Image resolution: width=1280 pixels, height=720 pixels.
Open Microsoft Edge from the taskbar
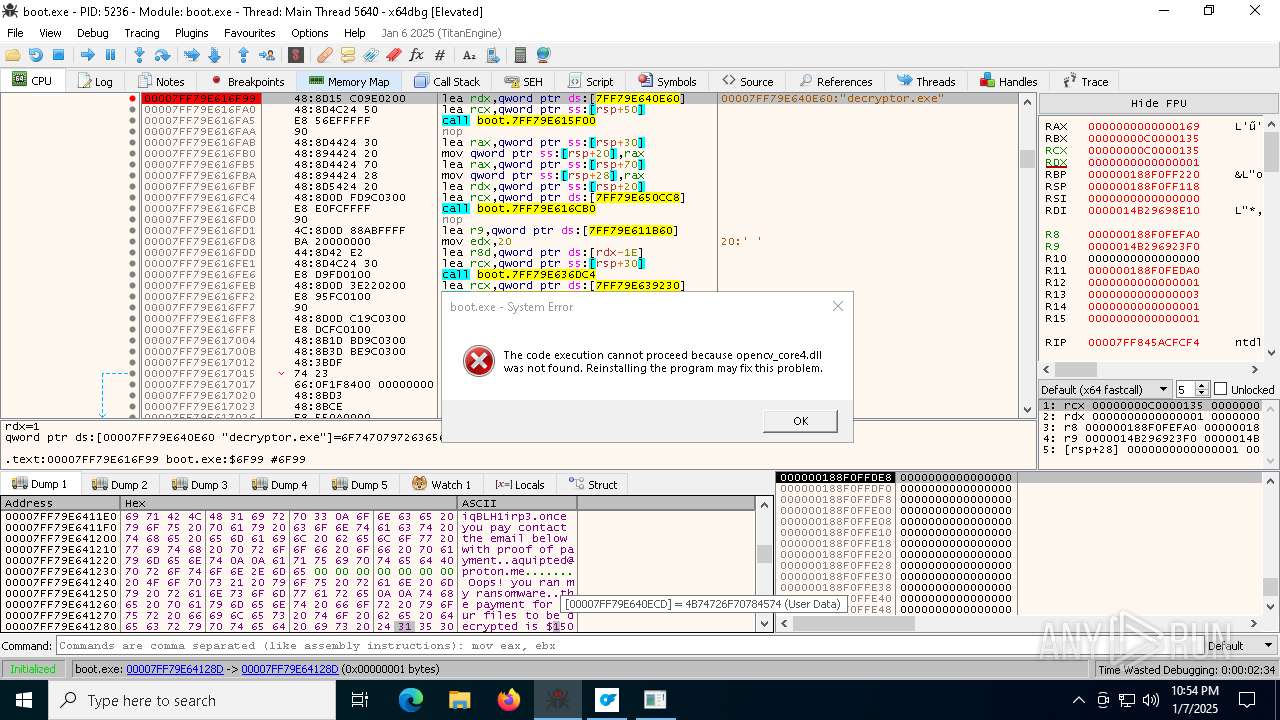(x=411, y=700)
